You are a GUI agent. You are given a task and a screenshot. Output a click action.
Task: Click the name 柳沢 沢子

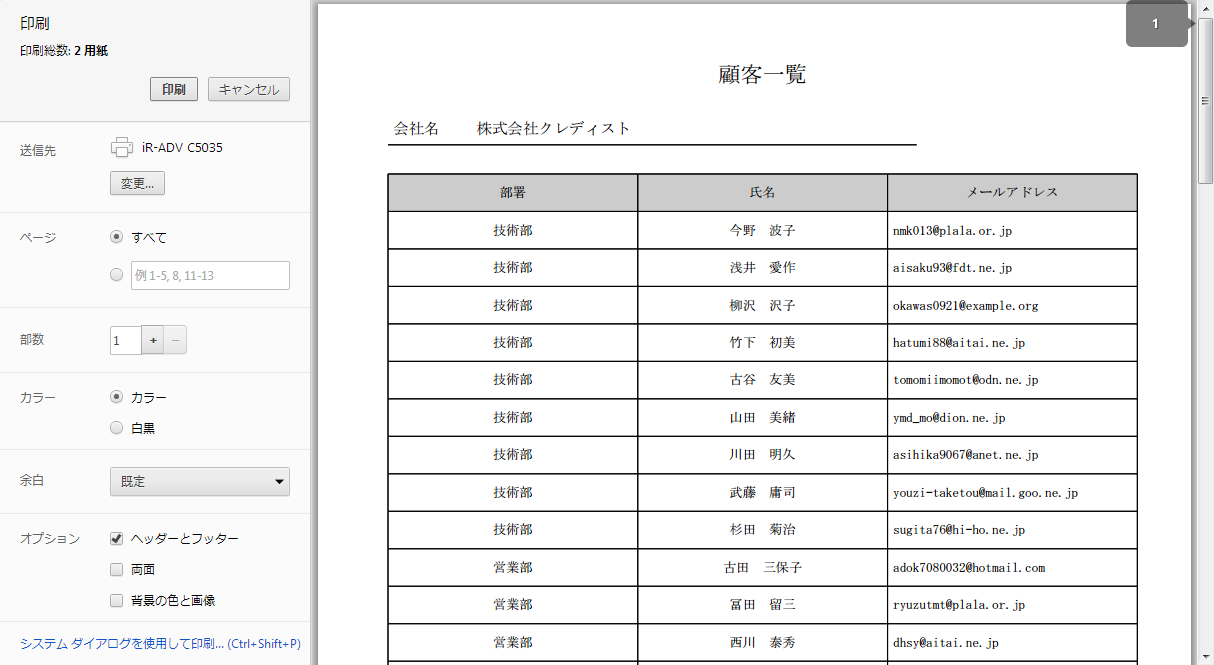[763, 305]
